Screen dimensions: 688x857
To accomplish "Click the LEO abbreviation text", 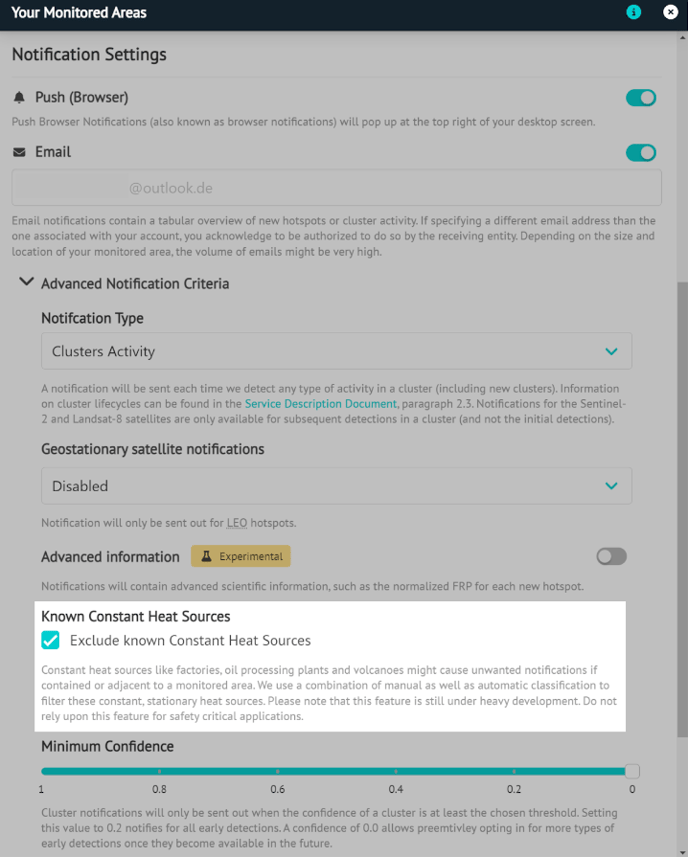I will [237, 523].
